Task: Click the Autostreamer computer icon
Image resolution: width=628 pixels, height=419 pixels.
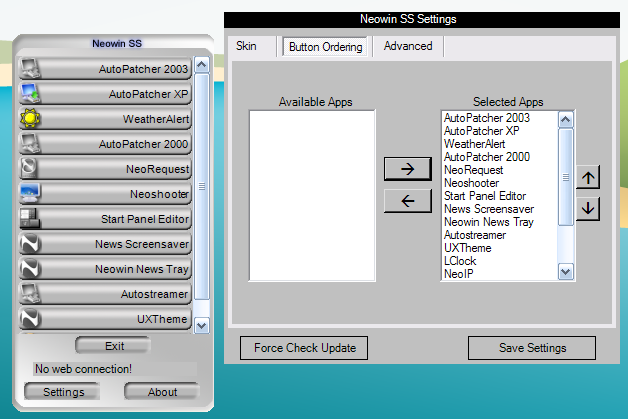Action: pos(30,294)
